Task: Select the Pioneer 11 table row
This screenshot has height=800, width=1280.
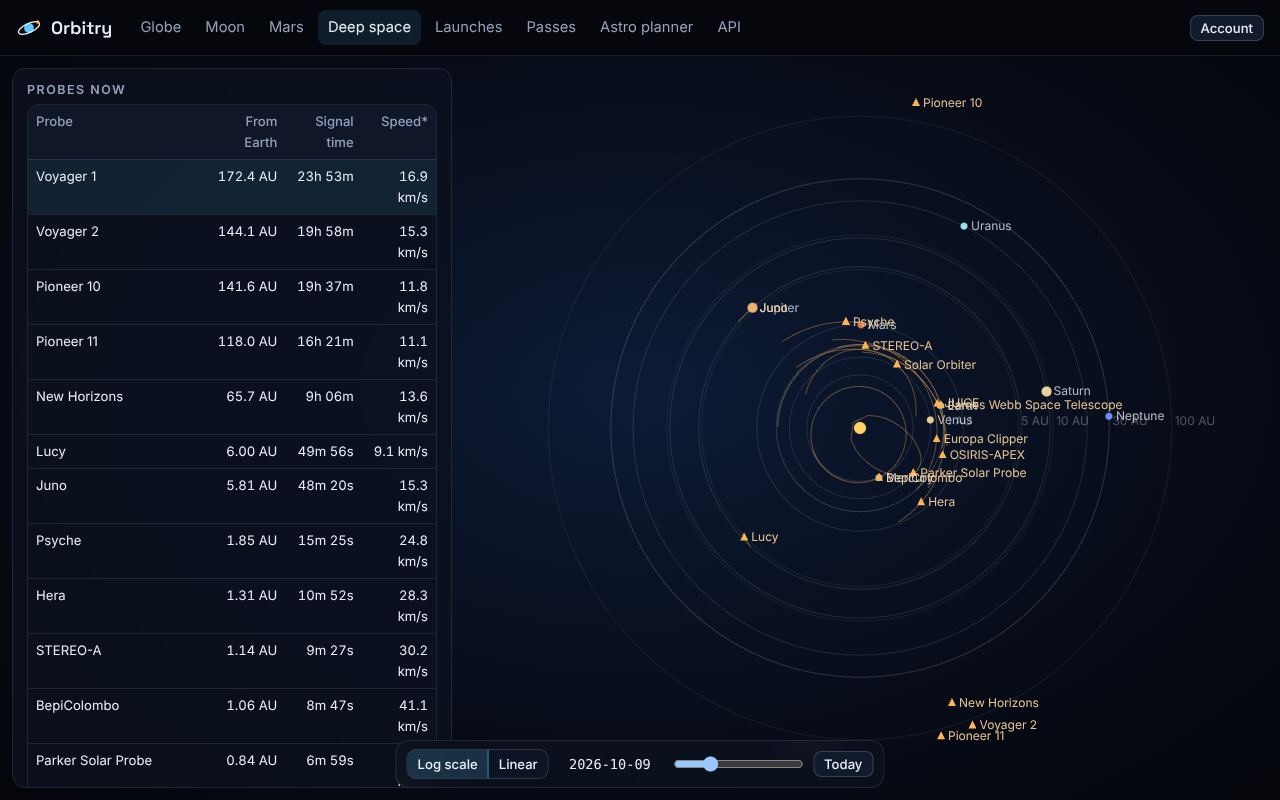Action: [232, 352]
